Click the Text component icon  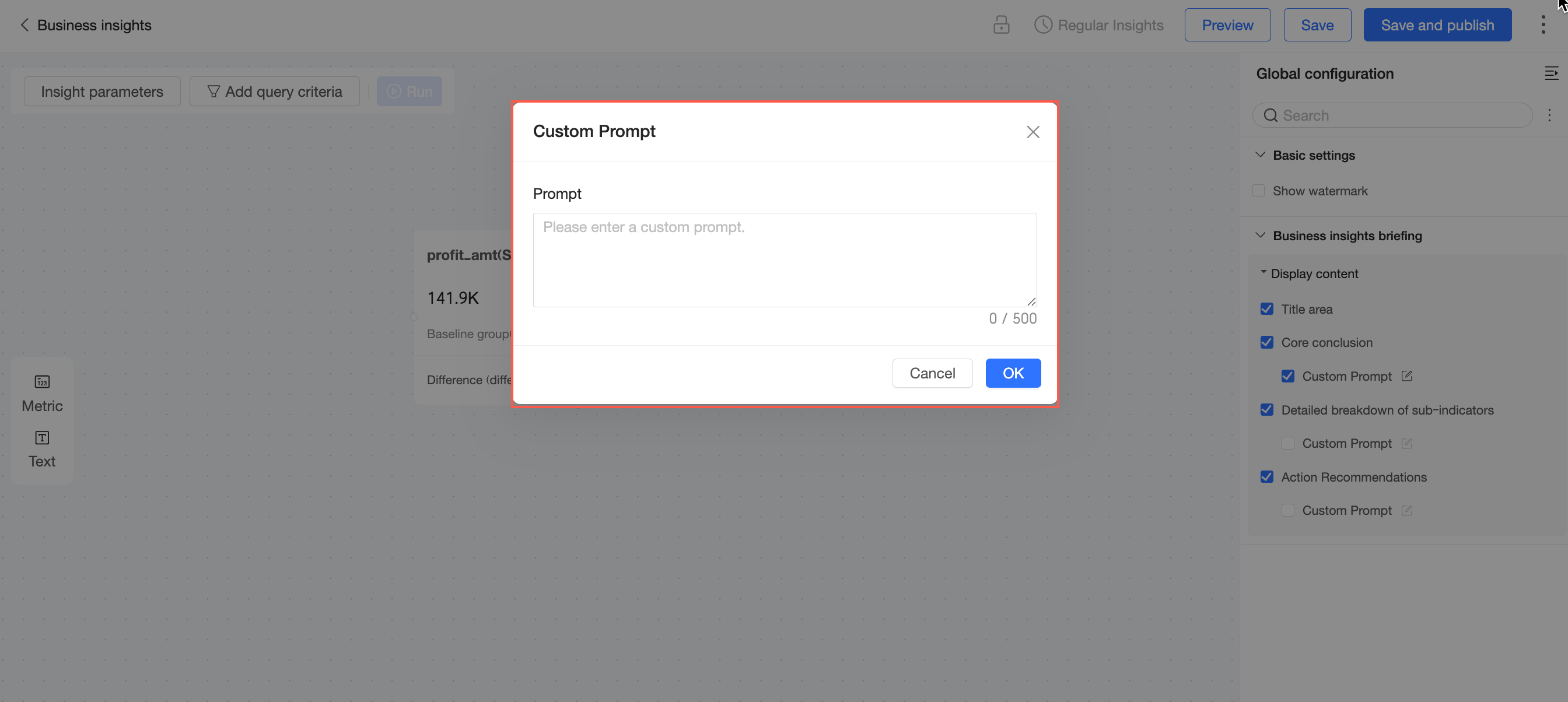click(42, 438)
